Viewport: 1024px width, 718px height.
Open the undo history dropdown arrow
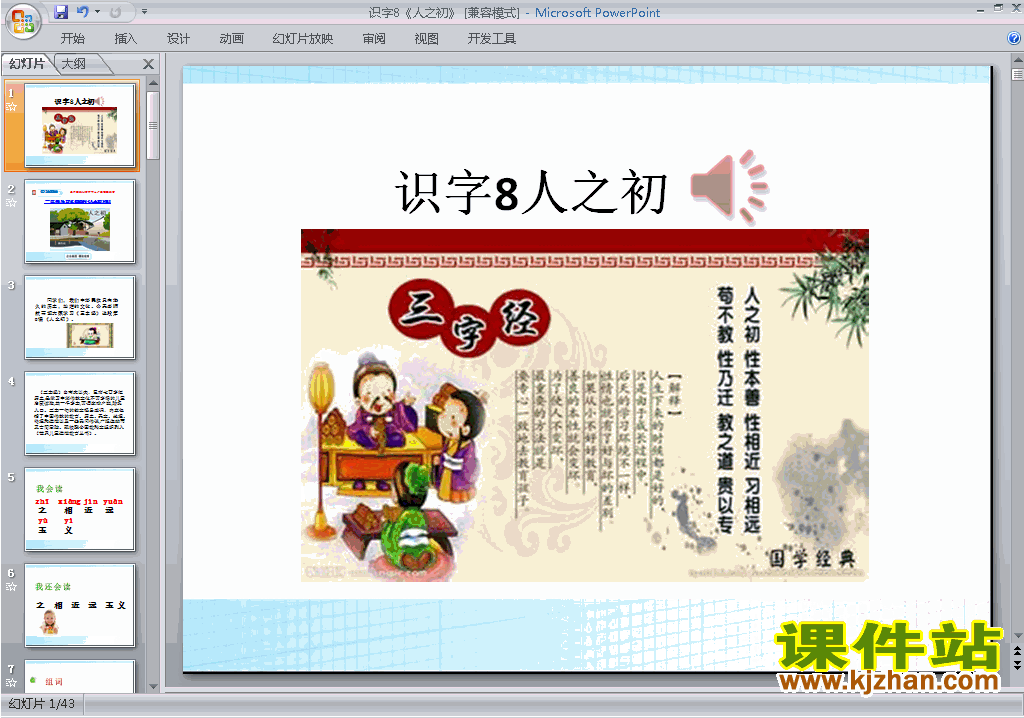click(97, 12)
